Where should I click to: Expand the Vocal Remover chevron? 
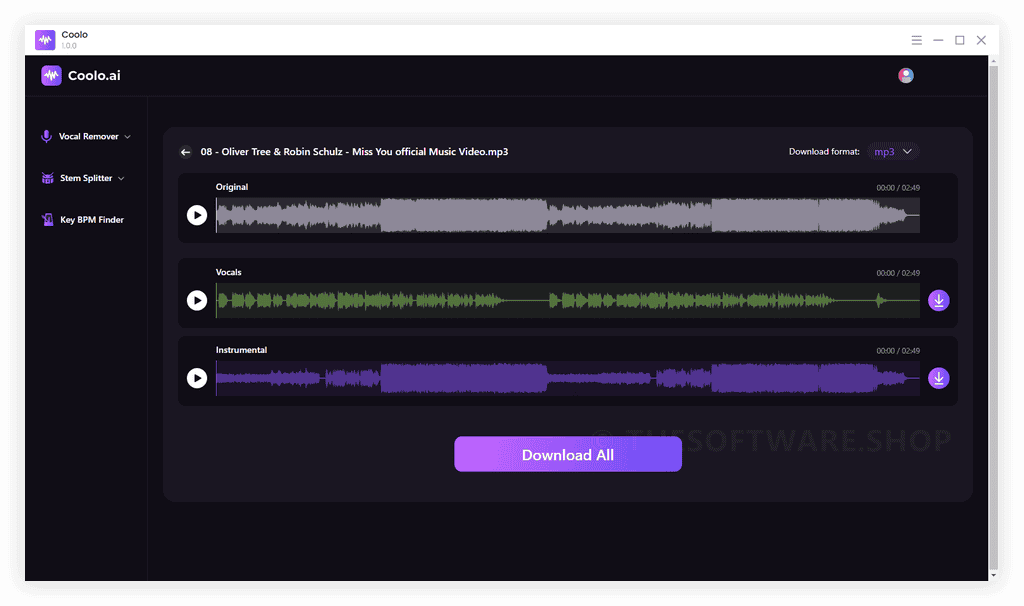[127, 137]
